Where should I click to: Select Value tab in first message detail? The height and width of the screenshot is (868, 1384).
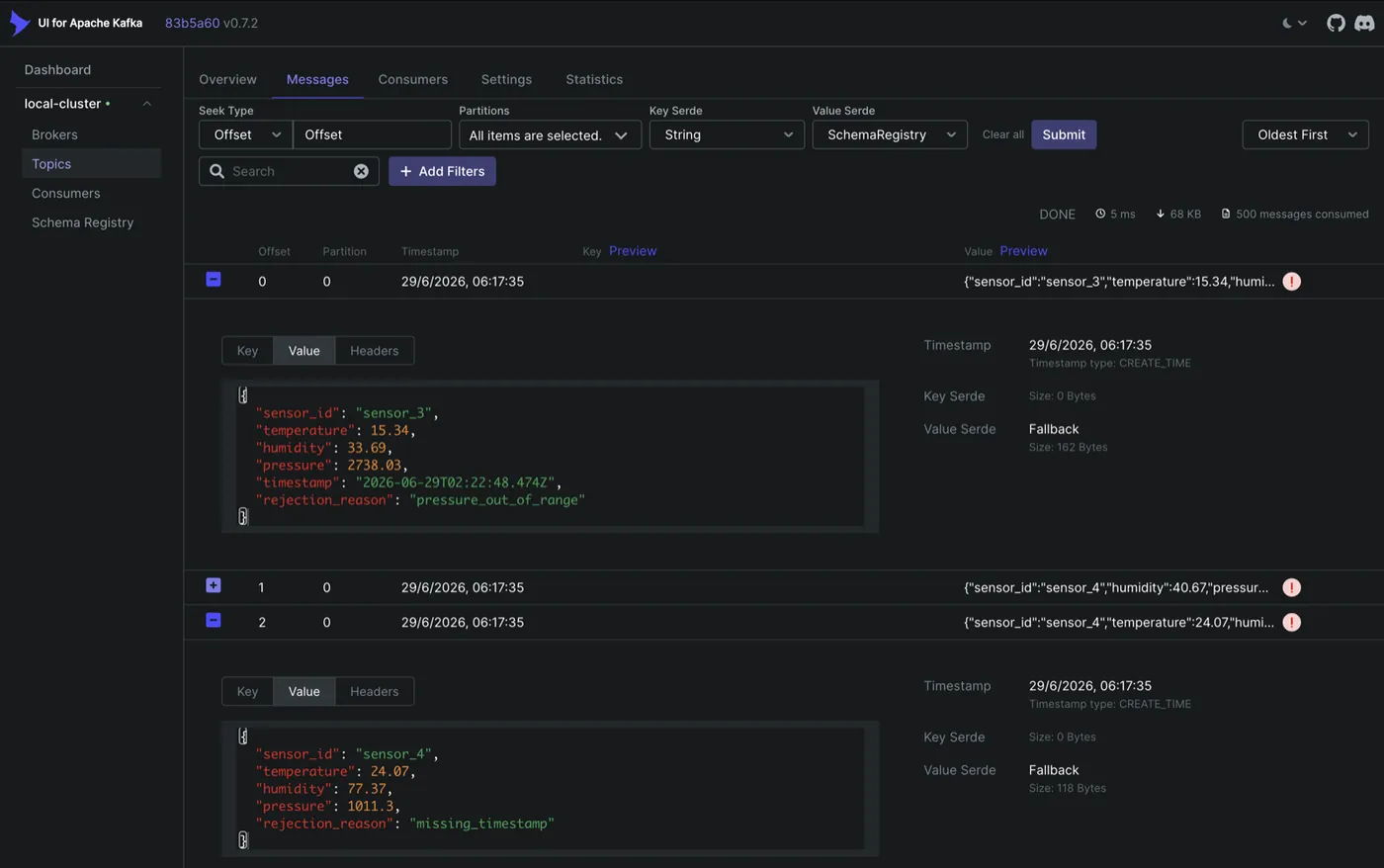(303, 351)
